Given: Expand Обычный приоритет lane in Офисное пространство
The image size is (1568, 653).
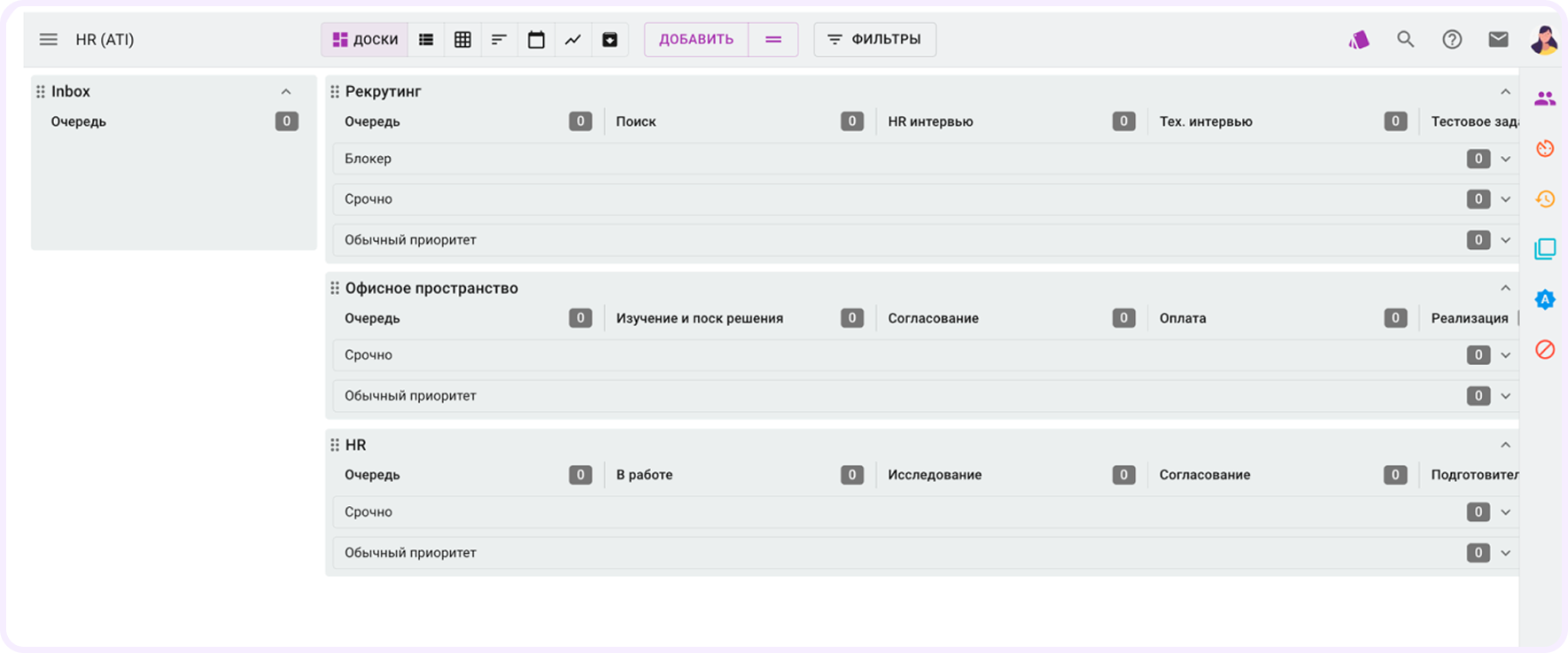Looking at the screenshot, I should click(1505, 396).
